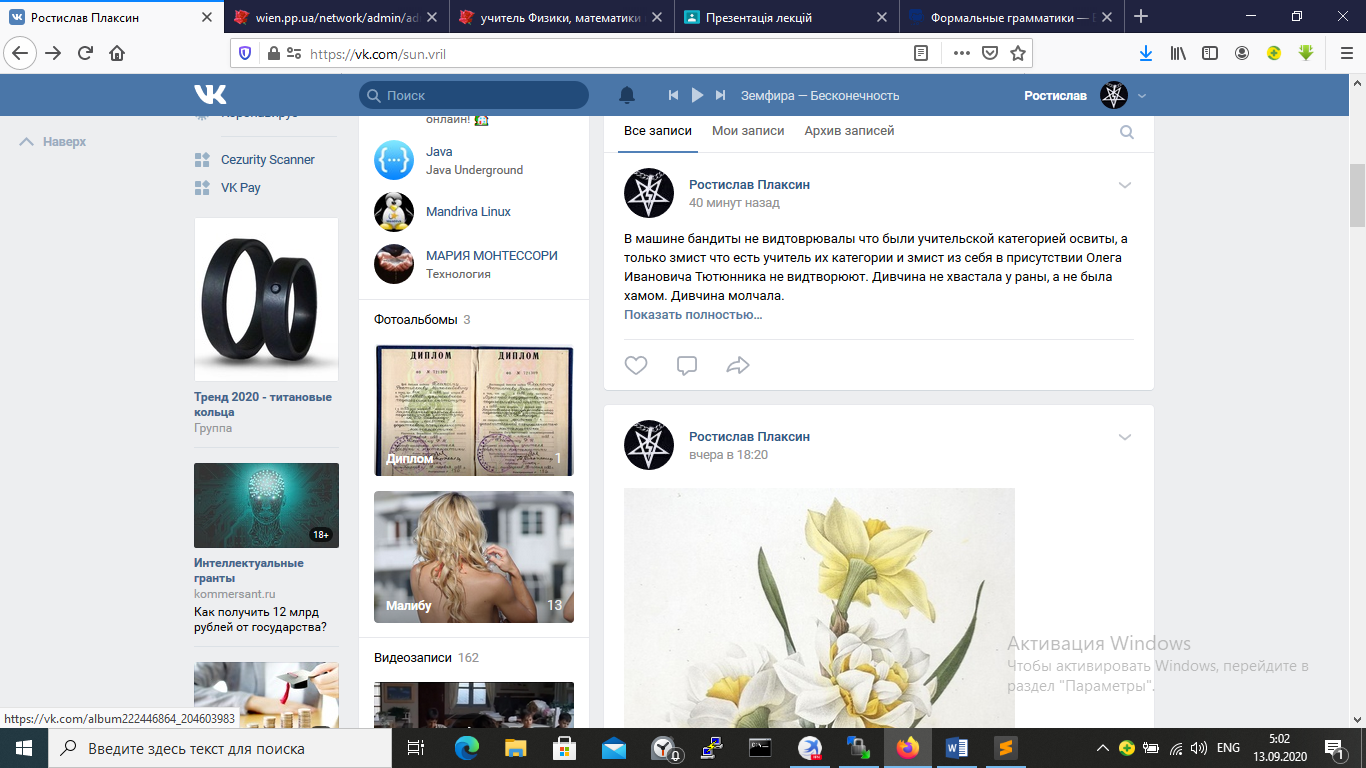This screenshot has width=1366, height=768.
Task: Click the VK logo in header
Action: point(210,95)
